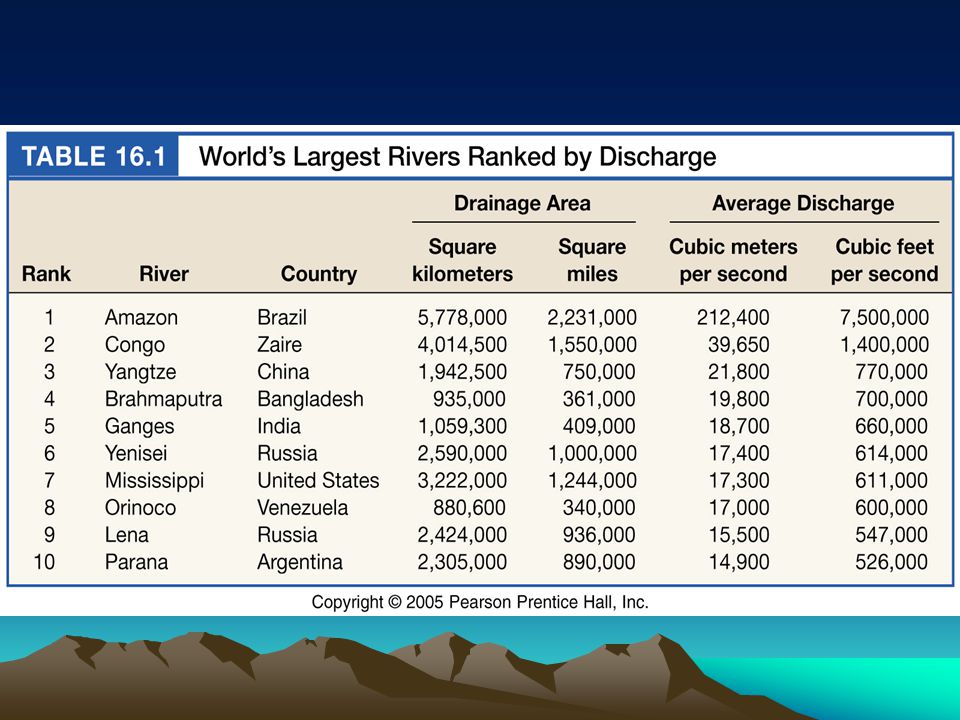Click the value 17,300
960x720 pixels.
coord(739,481)
